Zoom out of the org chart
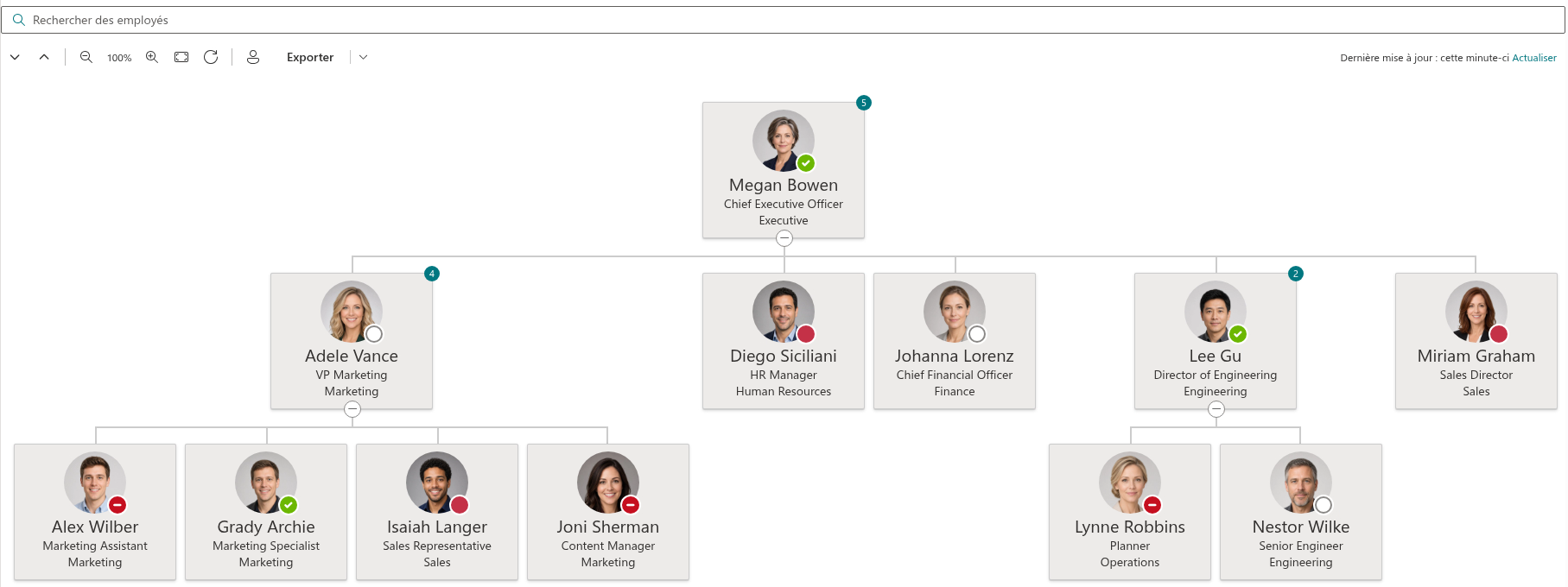Viewport: 1568px width, 587px height. point(86,57)
